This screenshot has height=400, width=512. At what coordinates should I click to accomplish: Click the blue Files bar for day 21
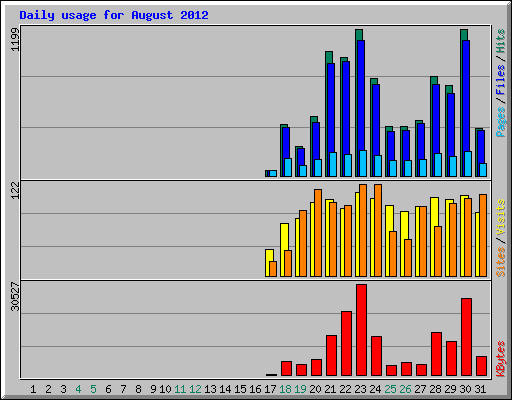point(331,108)
